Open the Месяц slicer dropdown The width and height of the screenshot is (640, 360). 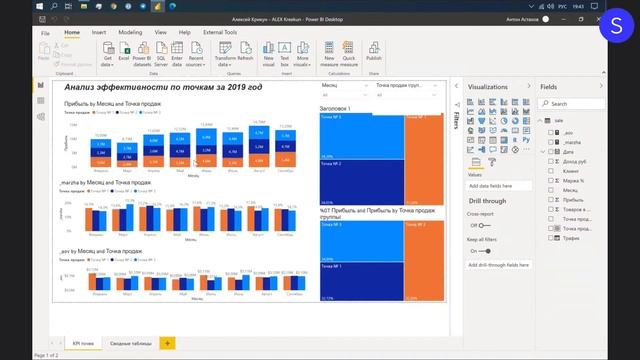[365, 95]
